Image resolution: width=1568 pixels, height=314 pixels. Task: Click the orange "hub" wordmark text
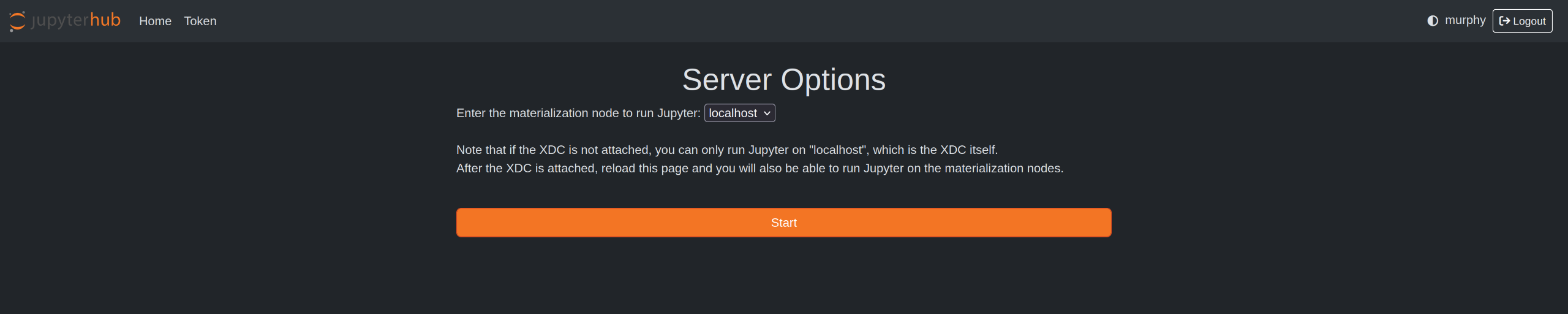tap(105, 20)
